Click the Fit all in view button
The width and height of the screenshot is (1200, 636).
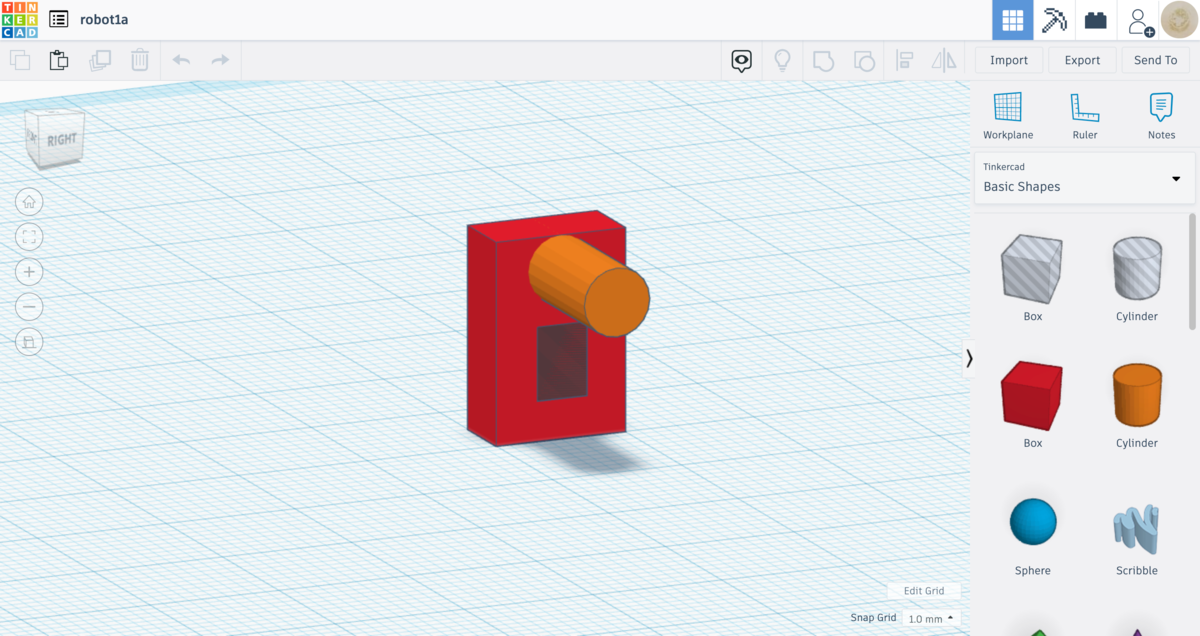pos(29,237)
